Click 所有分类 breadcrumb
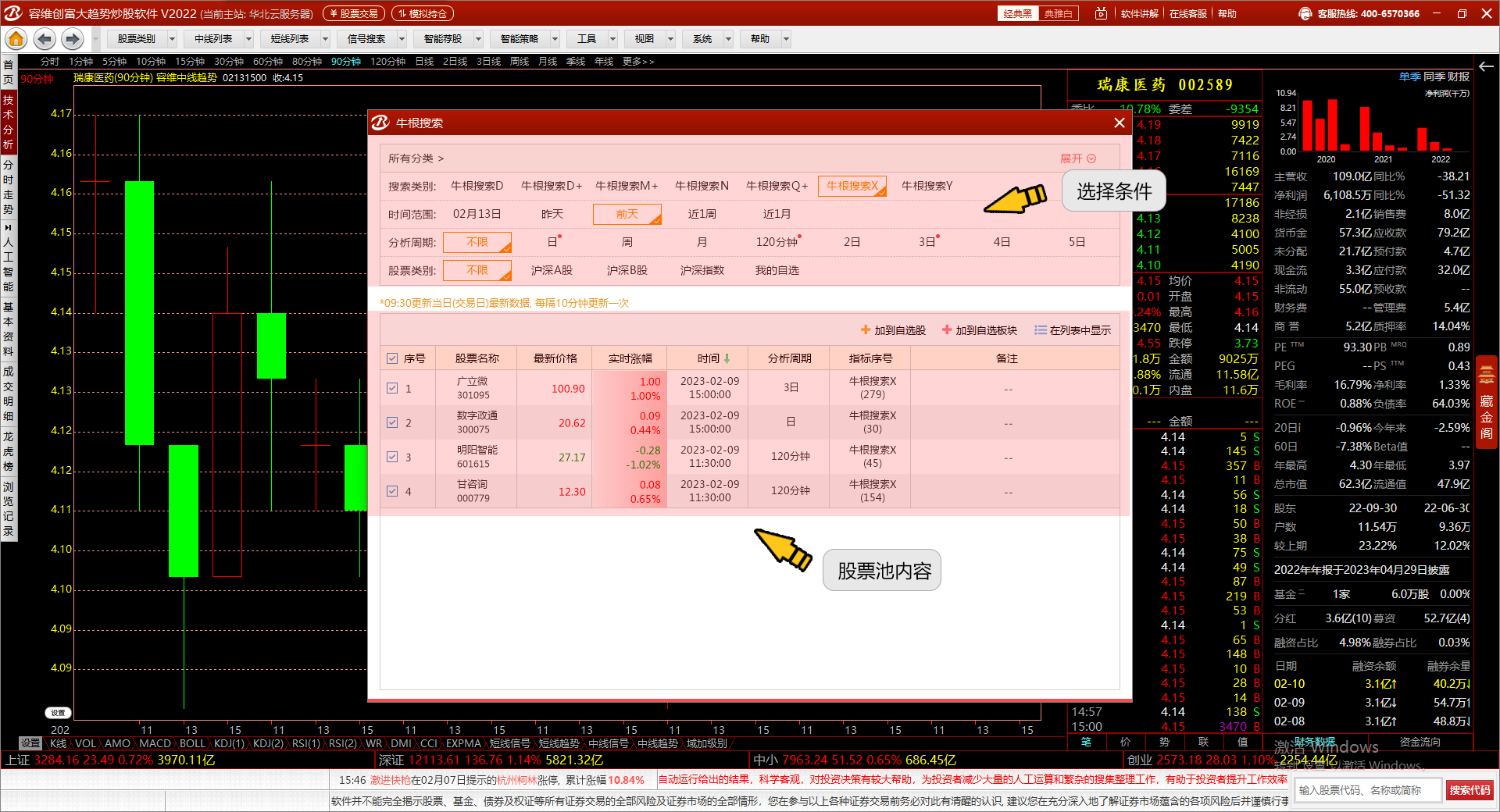 pyautogui.click(x=411, y=158)
